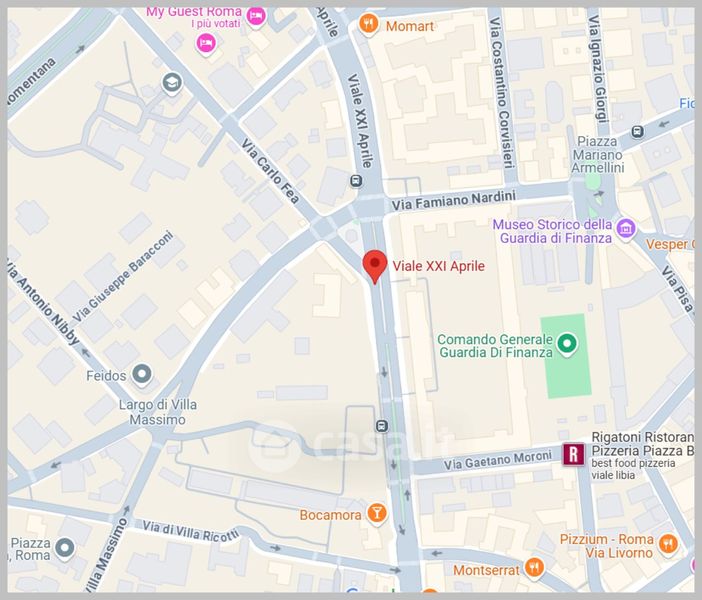Viewport: 702px width, 600px height.
Task: Click the red Viale XXI Aprile location pin
Action: pyautogui.click(x=375, y=266)
